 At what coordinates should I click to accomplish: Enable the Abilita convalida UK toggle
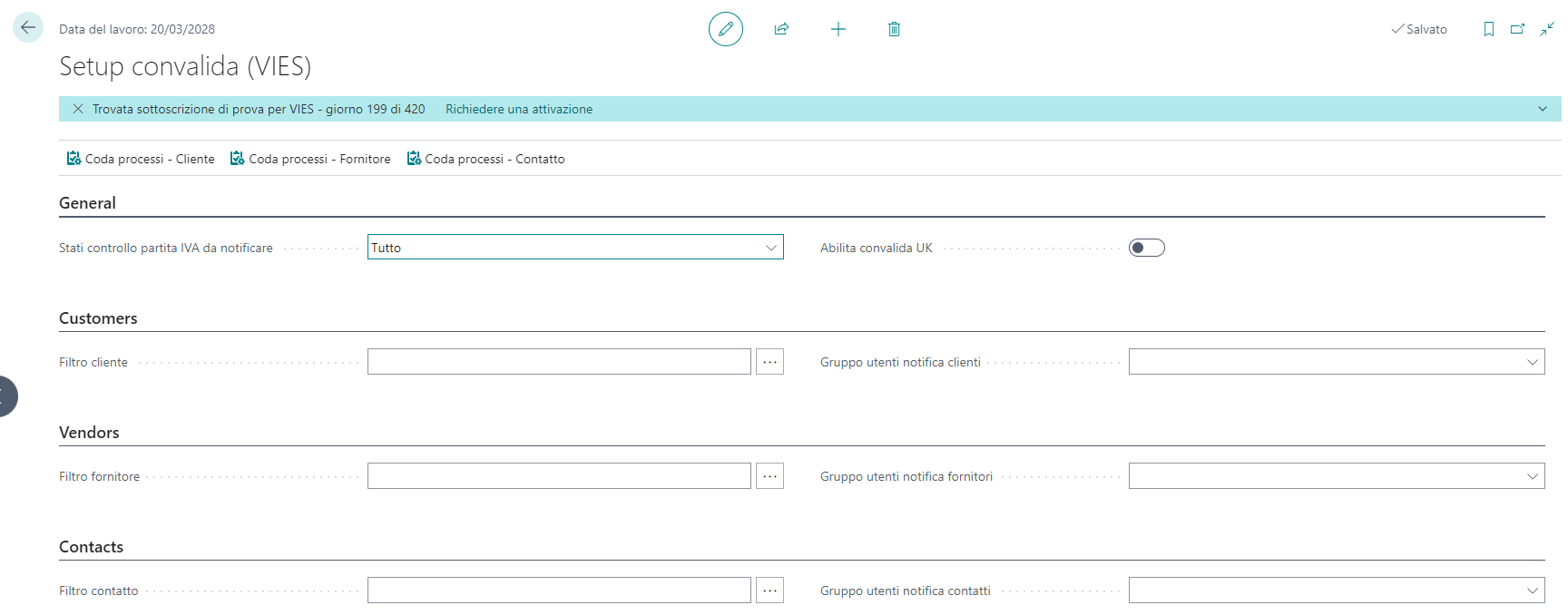pos(1146,248)
